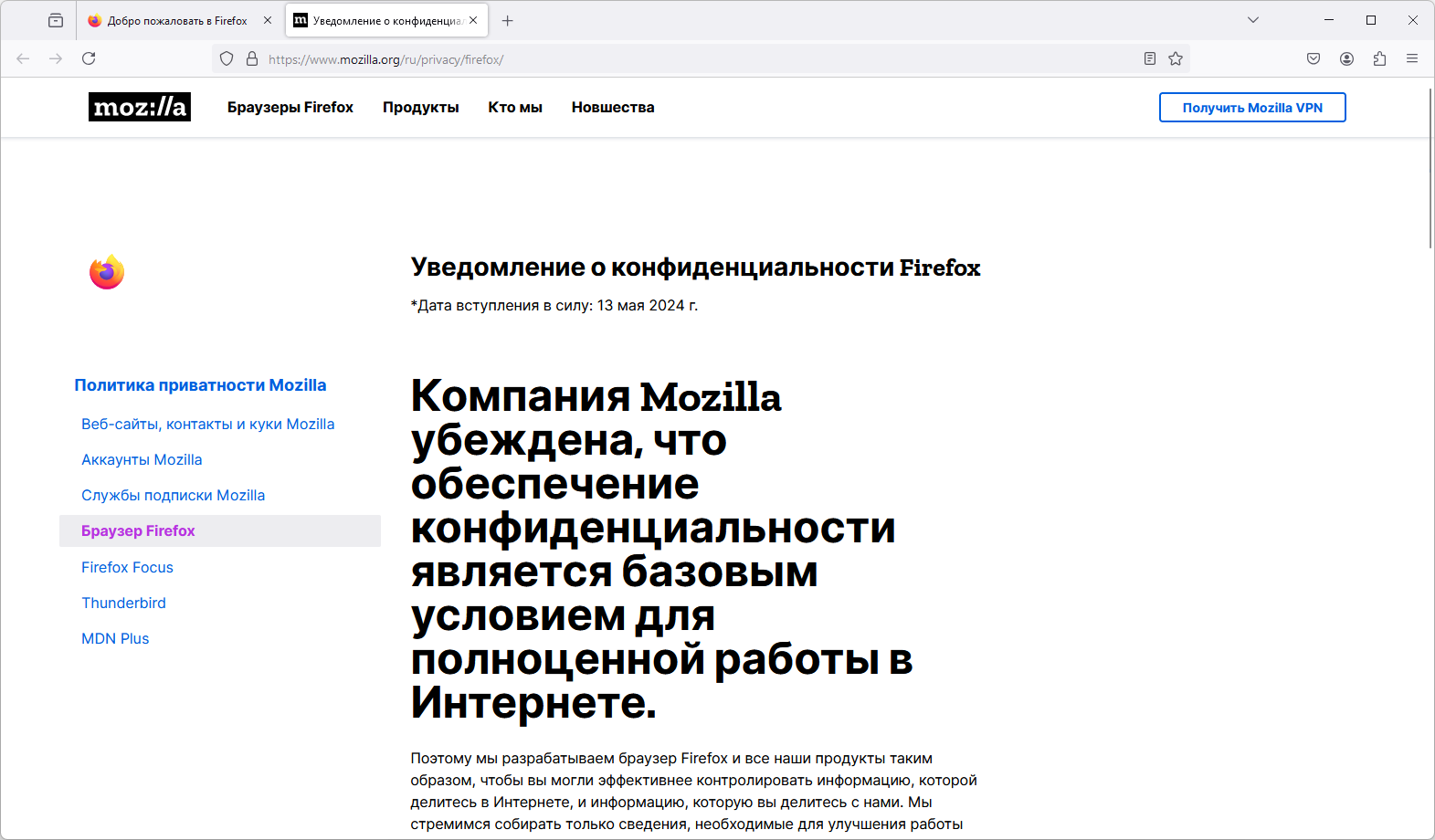Open 'Веб-сайты, контакты и куки Mozilla'
Viewport: 1435px width, 840px height.
[208, 424]
